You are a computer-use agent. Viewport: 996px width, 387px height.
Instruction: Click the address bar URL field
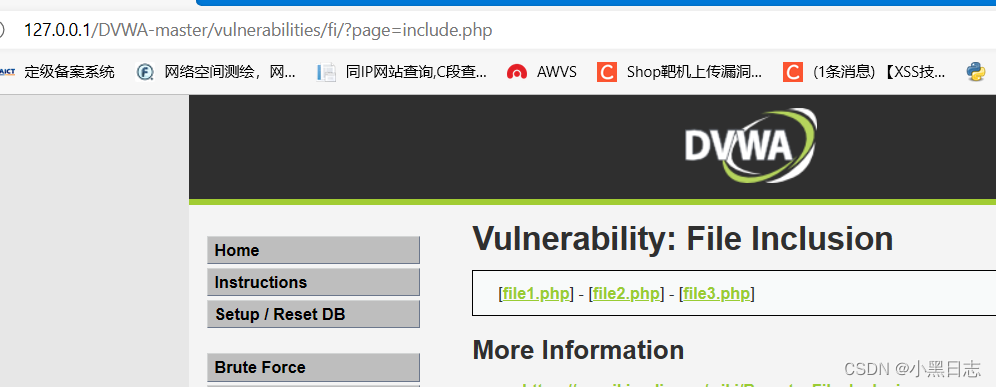(258, 30)
